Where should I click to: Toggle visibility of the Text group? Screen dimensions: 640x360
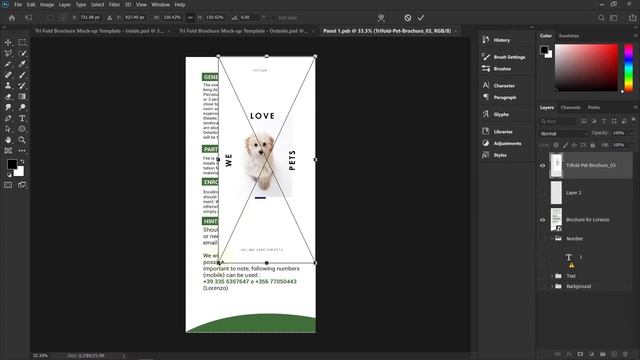click(542, 276)
